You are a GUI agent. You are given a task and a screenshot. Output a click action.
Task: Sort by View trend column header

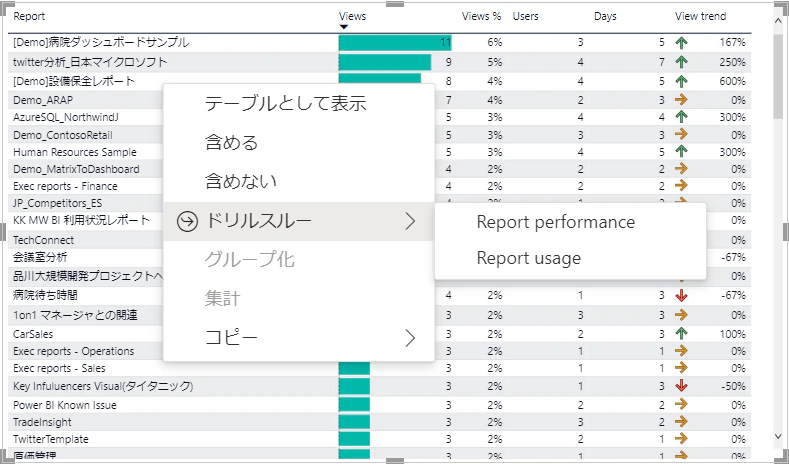(x=700, y=16)
